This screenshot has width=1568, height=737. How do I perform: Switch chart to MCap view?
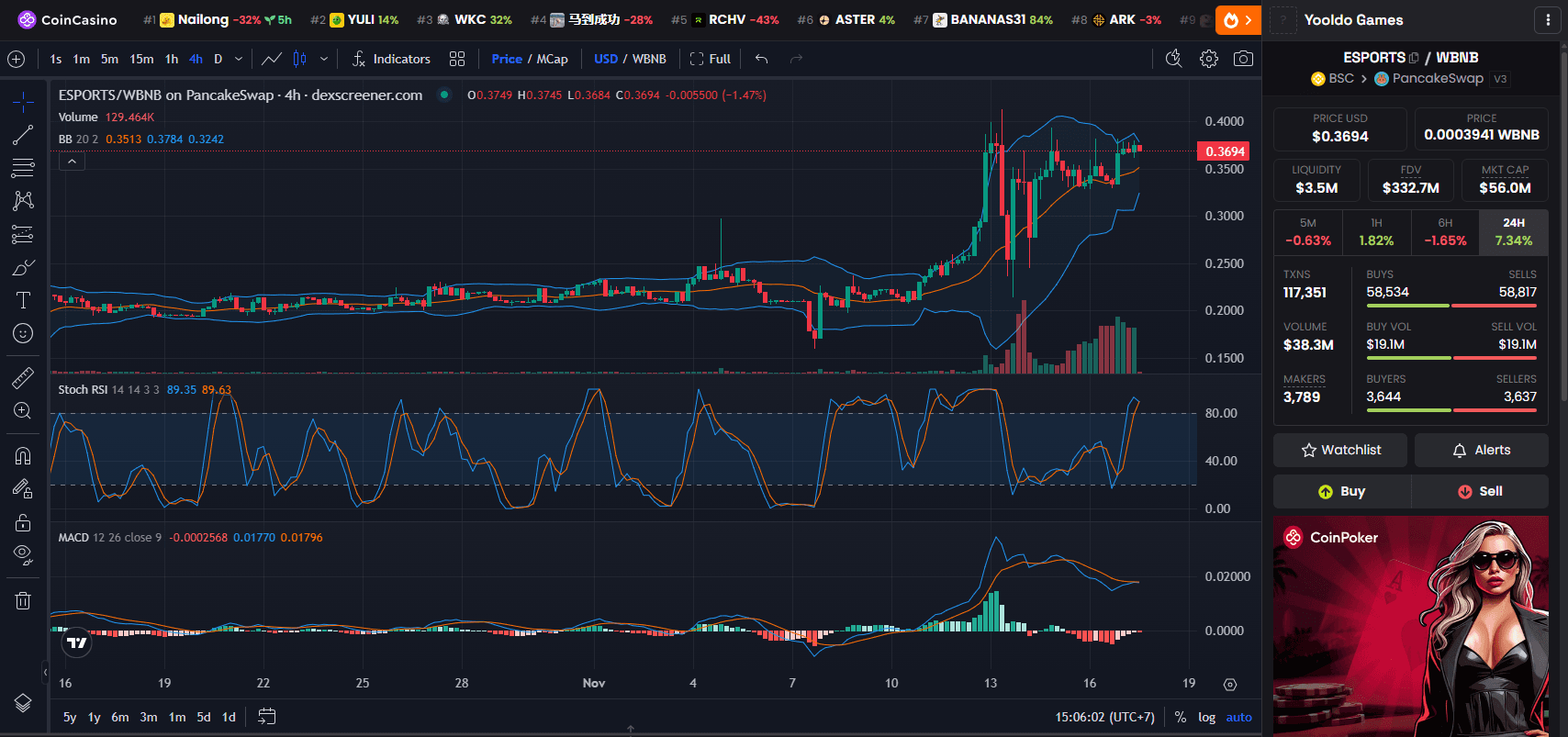pos(552,59)
